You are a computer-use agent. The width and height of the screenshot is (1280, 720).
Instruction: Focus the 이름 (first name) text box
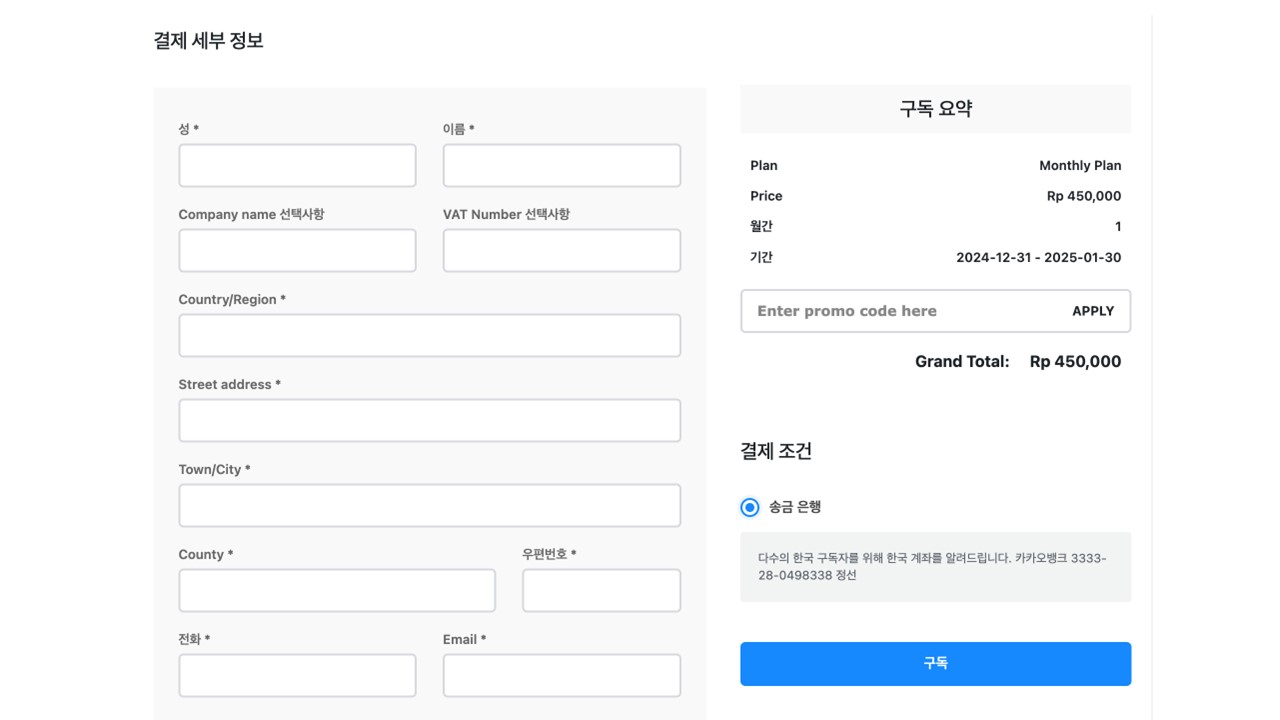coord(561,166)
